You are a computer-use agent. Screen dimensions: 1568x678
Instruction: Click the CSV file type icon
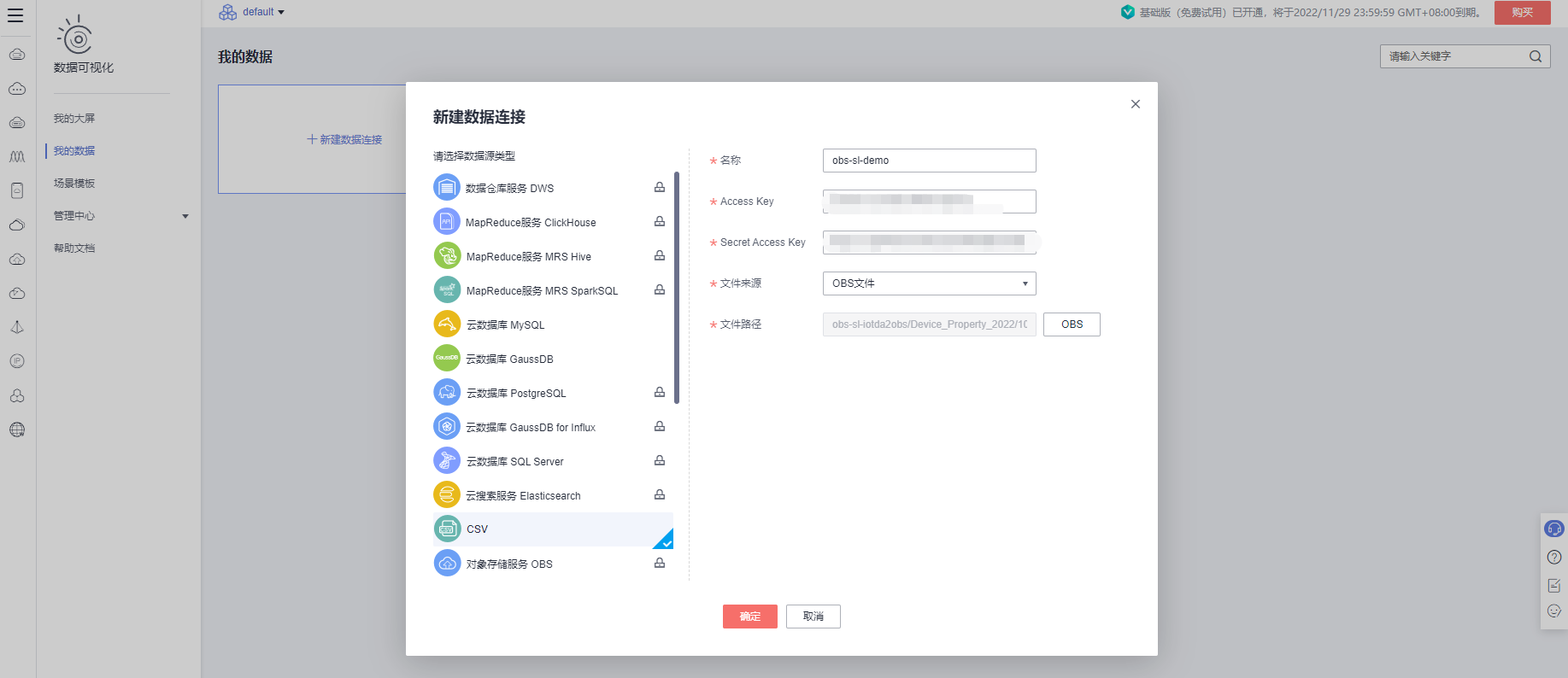(x=447, y=529)
